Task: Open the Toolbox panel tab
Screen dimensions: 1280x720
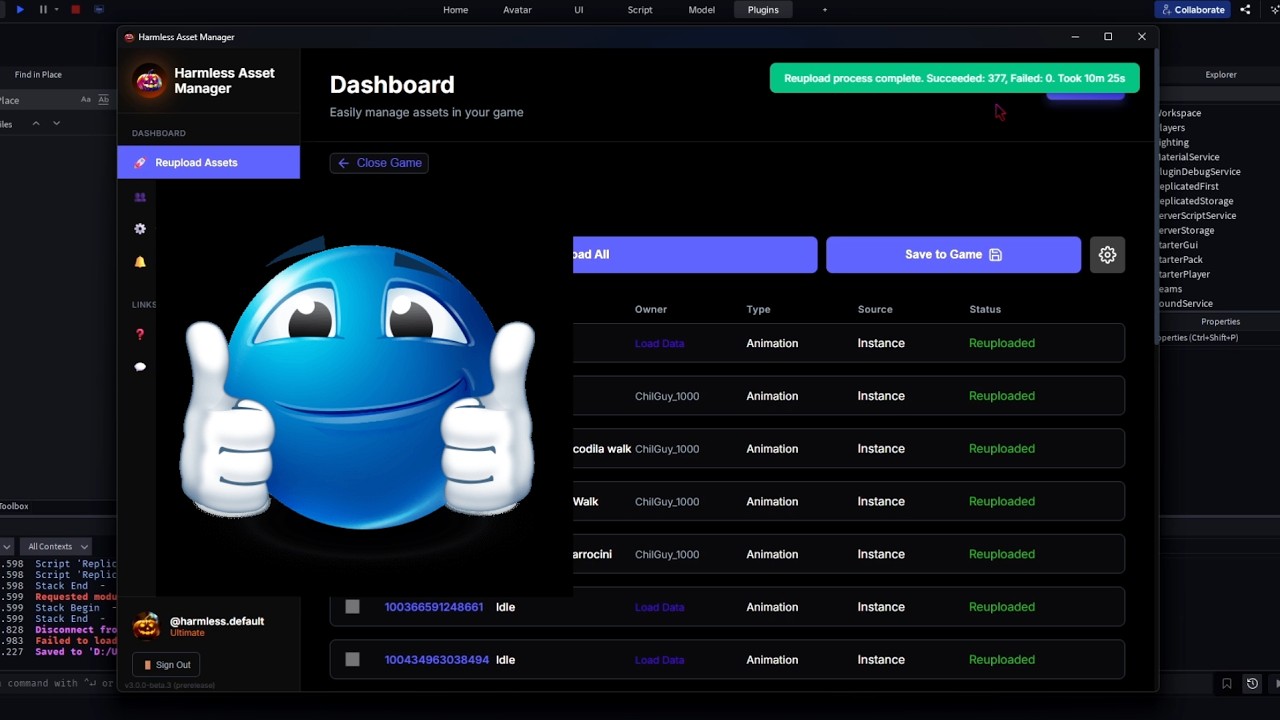Action: (14, 507)
